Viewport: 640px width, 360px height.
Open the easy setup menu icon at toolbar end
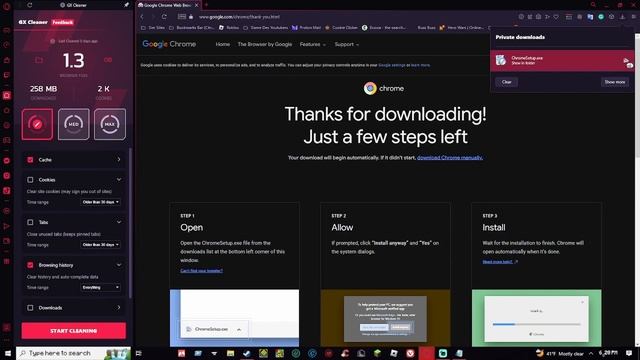point(633,17)
